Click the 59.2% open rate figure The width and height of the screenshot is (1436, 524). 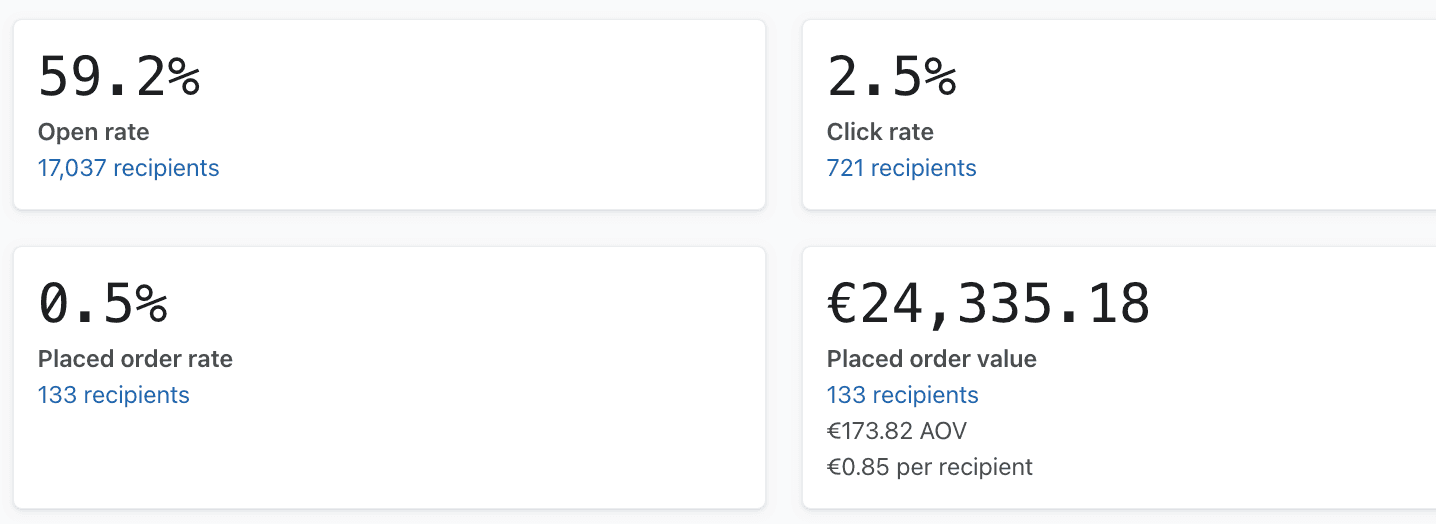click(119, 77)
